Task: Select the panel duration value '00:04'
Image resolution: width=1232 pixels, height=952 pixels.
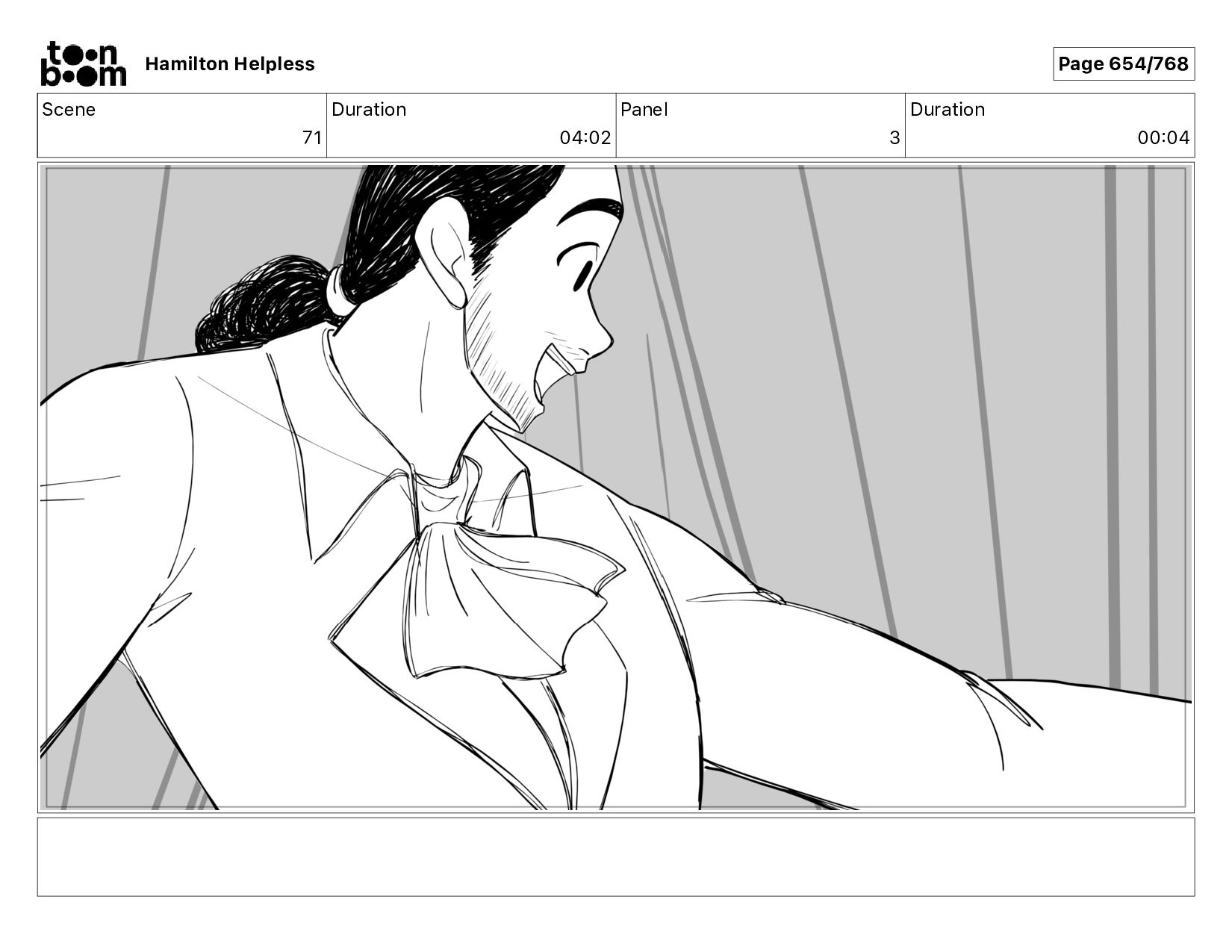Action: [1163, 138]
